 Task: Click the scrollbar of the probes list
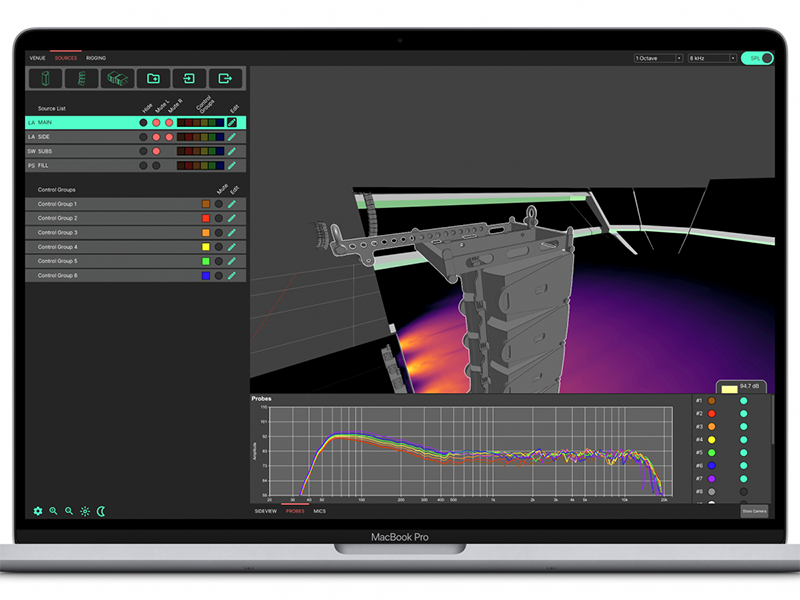point(772,420)
